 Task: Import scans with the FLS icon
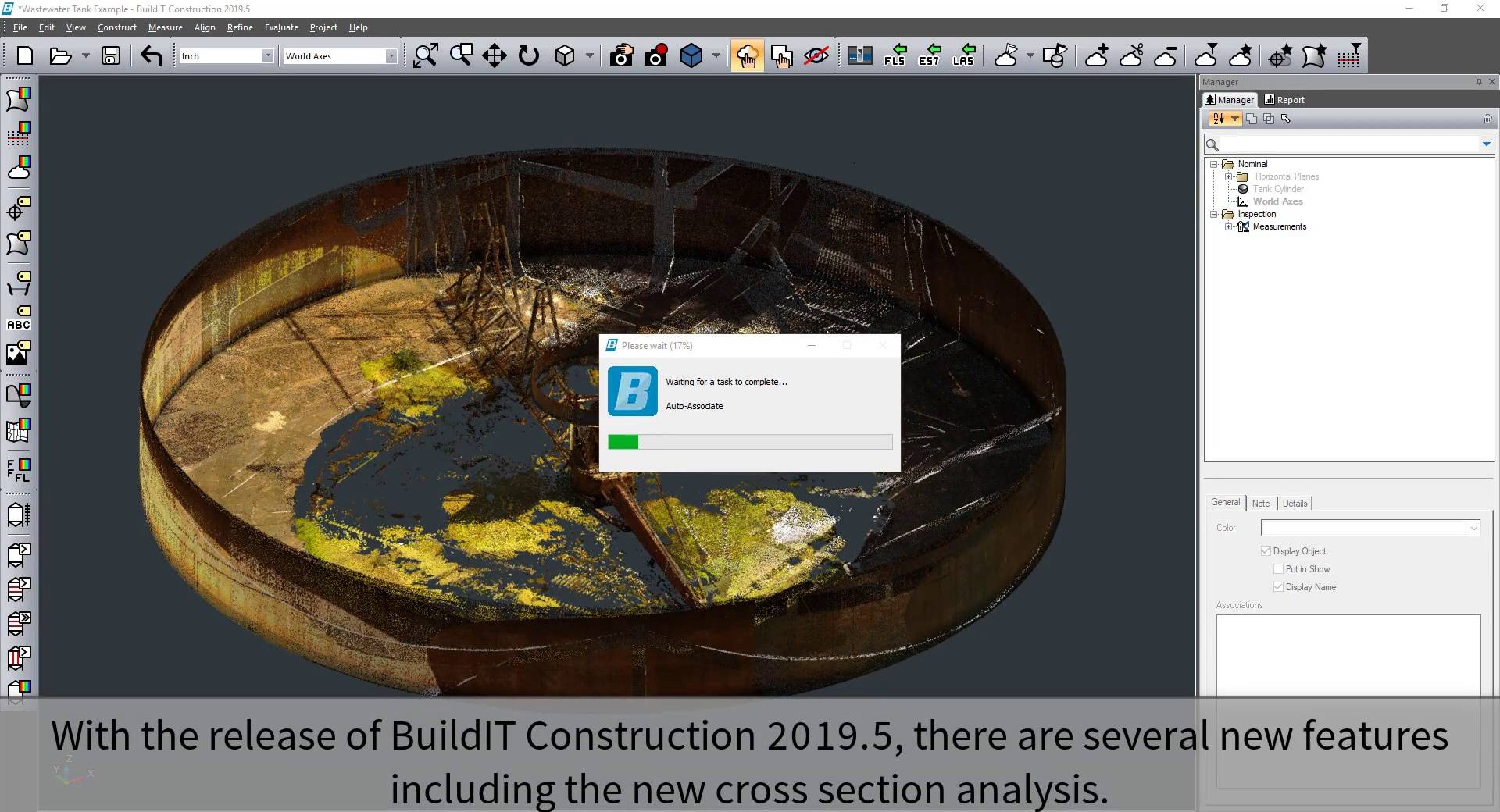(895, 55)
